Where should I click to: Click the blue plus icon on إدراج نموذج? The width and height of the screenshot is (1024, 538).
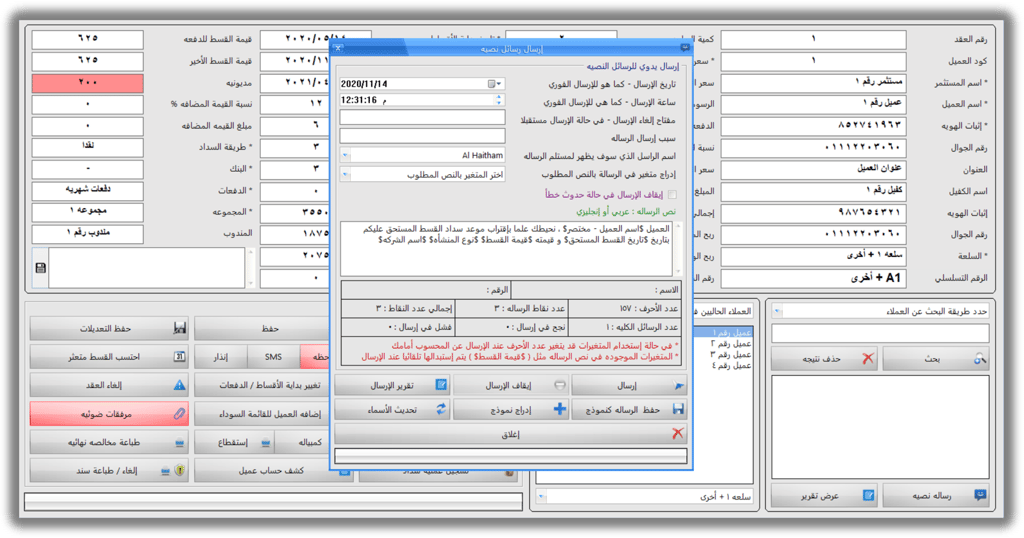560,409
